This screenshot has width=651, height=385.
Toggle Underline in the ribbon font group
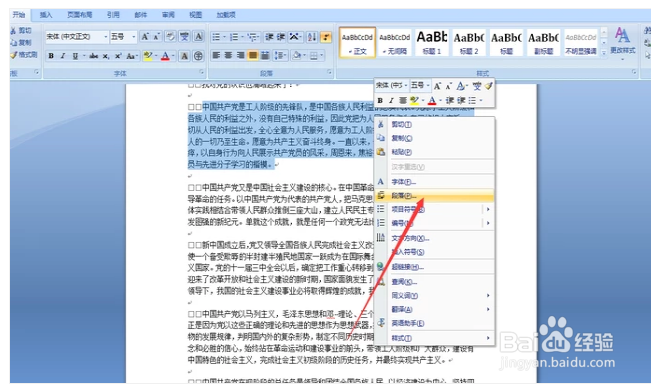(75, 56)
